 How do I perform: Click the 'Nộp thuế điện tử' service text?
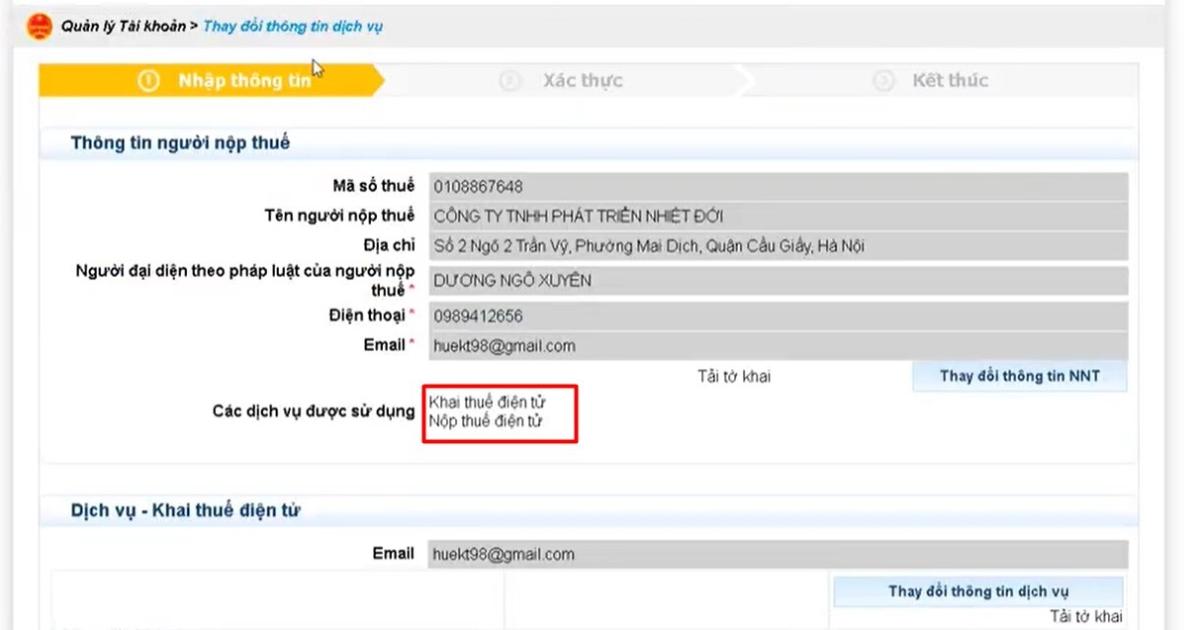[486, 421]
